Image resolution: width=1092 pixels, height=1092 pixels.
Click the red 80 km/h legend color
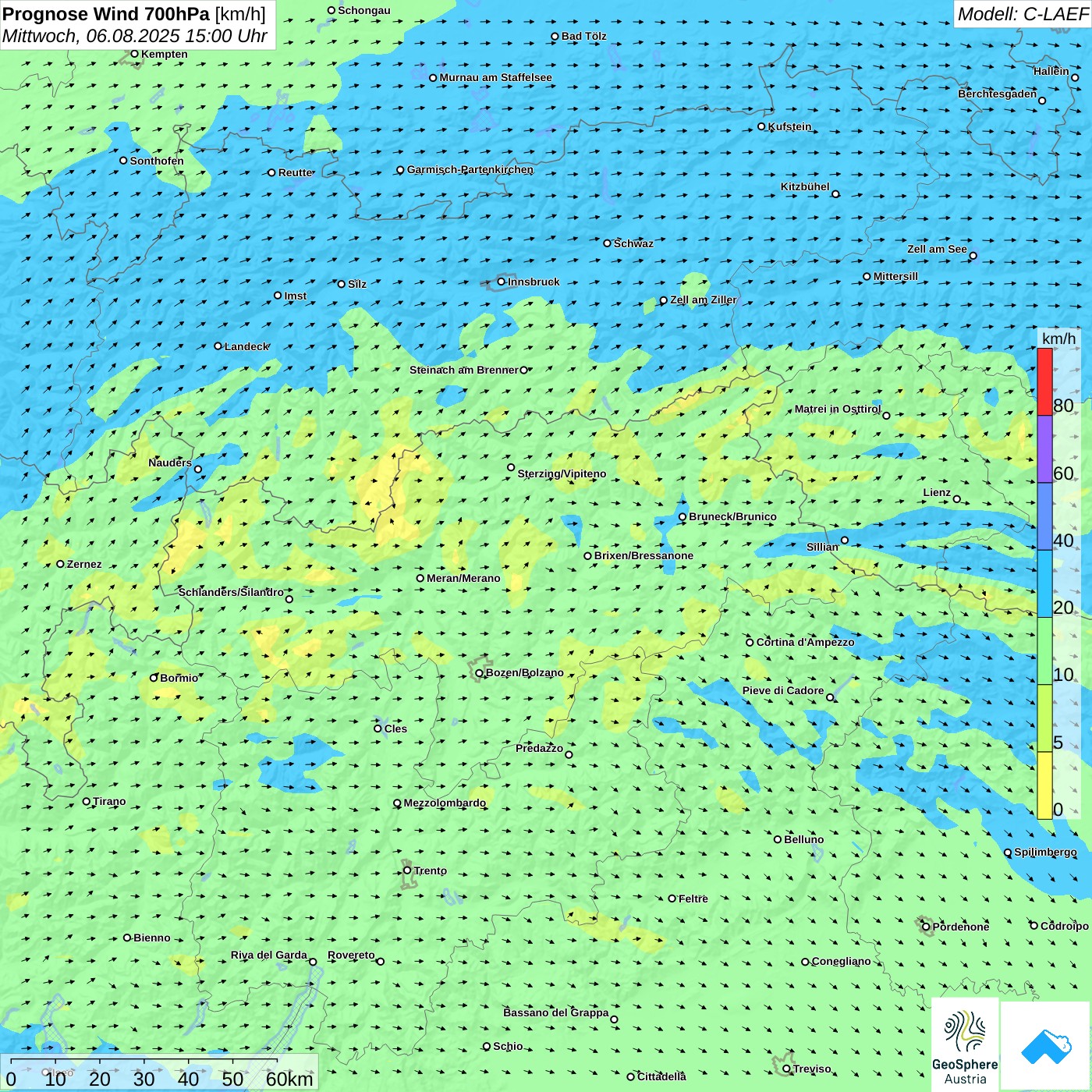(1044, 381)
